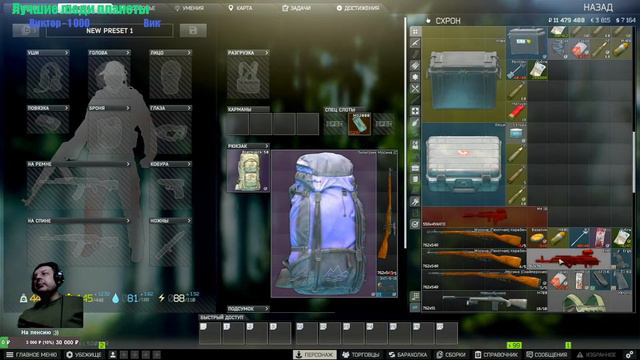
Task: Expand the ПОДСУМОК slot arrow
Action: [x=267, y=309]
